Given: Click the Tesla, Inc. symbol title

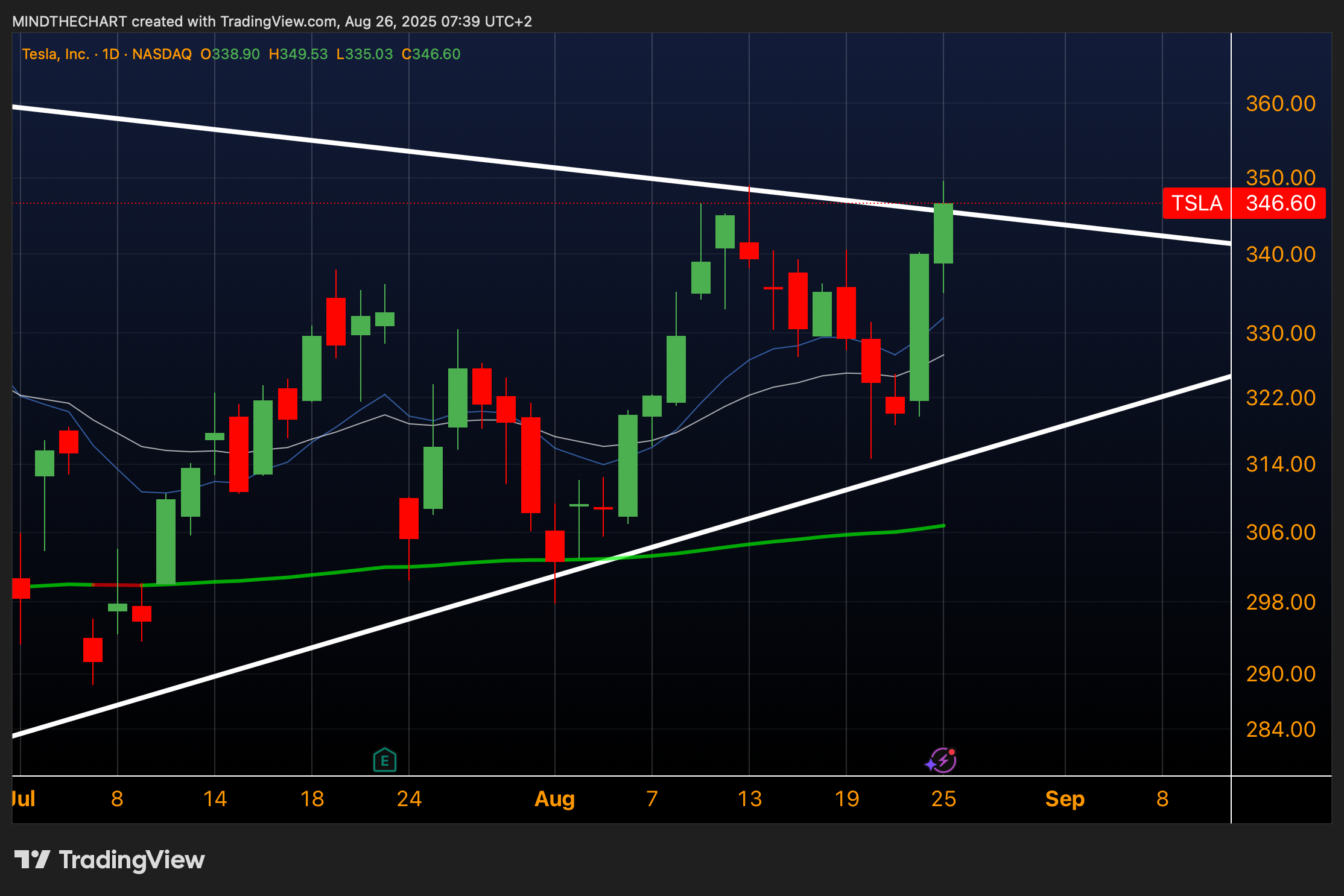Looking at the screenshot, I should (x=55, y=54).
